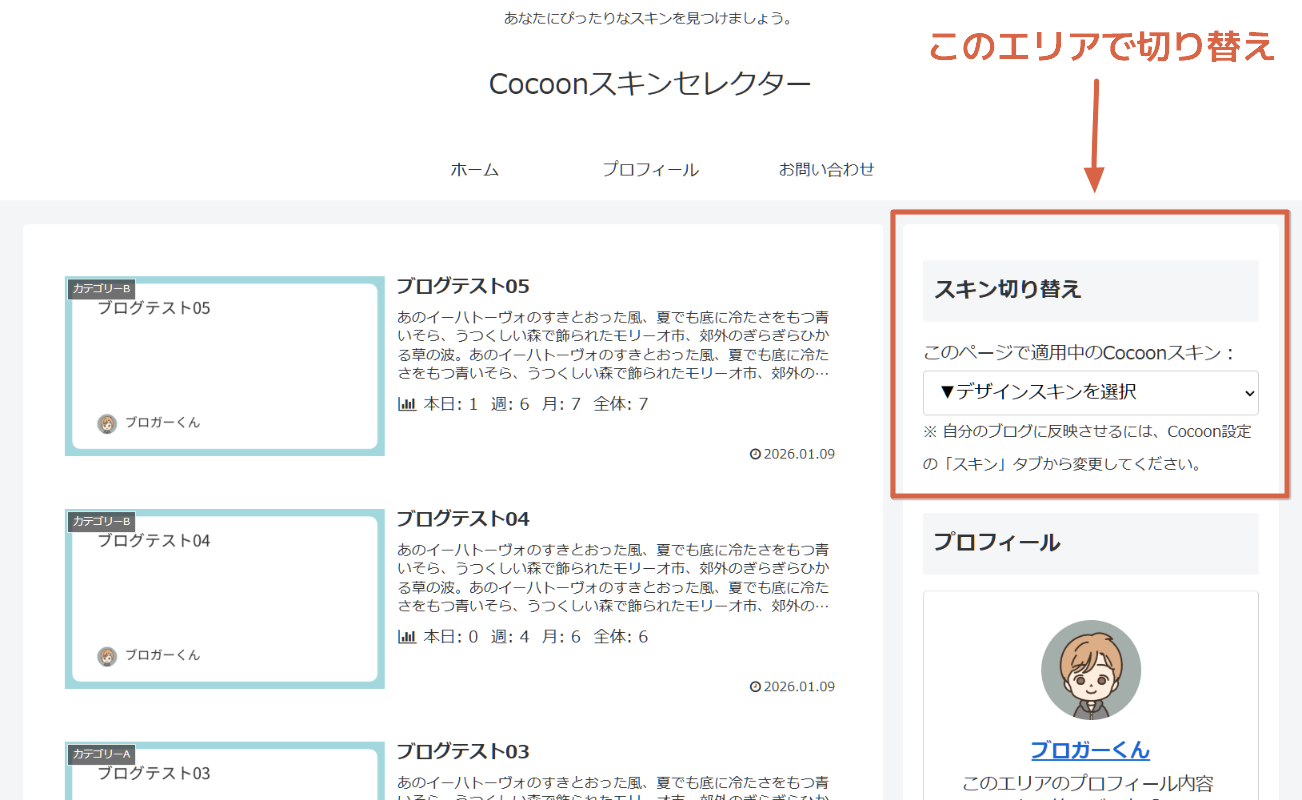Click the このページで適用中のCocoonスキン： label
Image resolution: width=1302 pixels, height=800 pixels.
1080,352
